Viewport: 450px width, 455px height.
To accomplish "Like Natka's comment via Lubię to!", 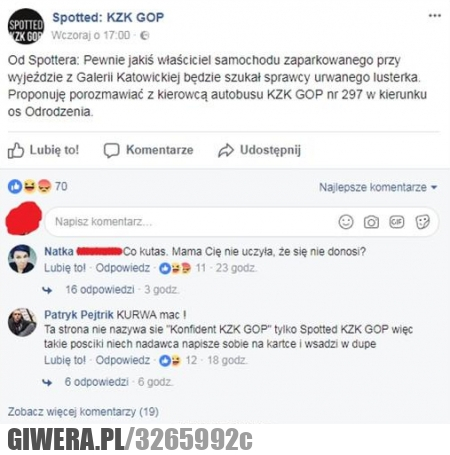I will (x=65, y=268).
